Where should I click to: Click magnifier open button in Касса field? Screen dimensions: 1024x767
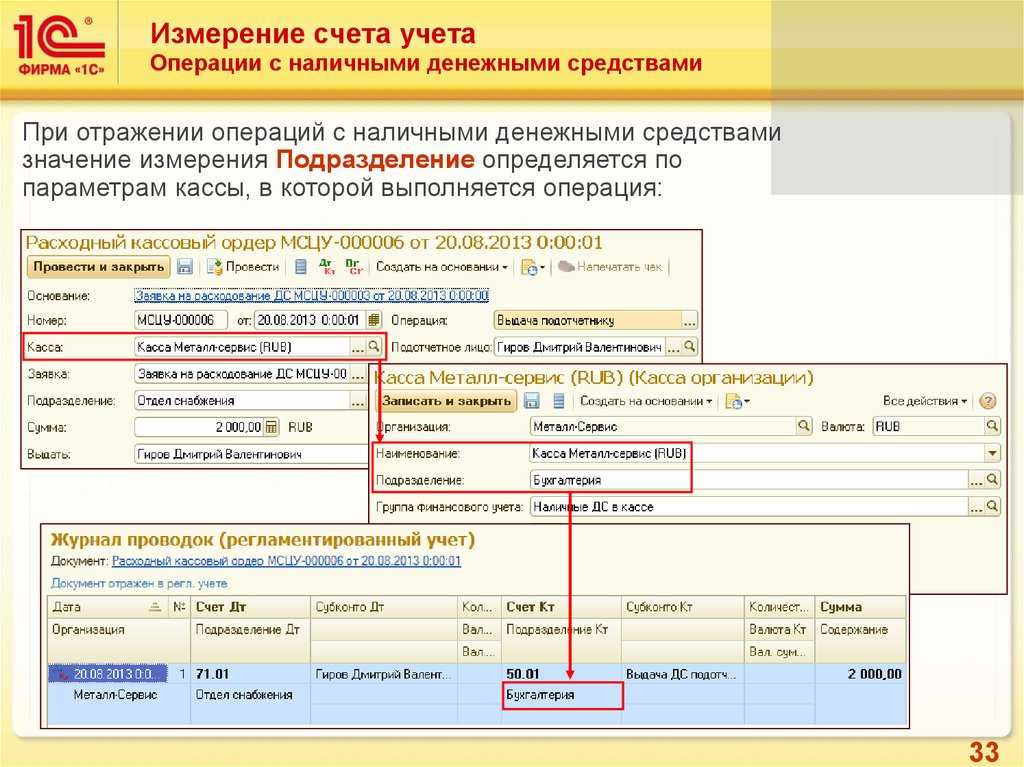tap(374, 347)
